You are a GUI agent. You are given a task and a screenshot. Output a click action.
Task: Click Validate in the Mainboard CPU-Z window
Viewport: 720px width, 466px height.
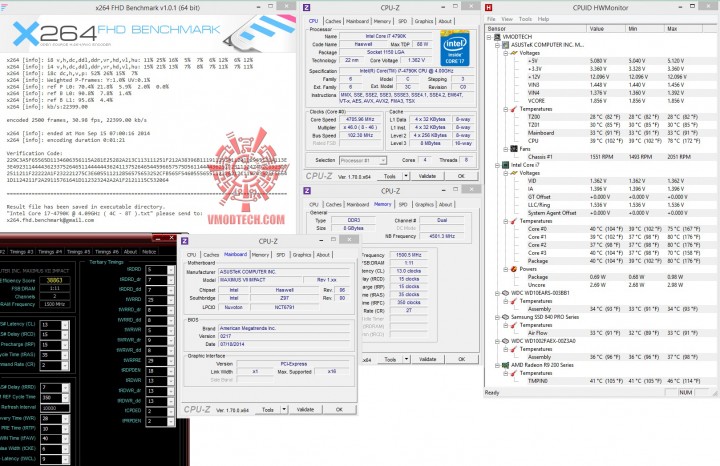pos(305,409)
